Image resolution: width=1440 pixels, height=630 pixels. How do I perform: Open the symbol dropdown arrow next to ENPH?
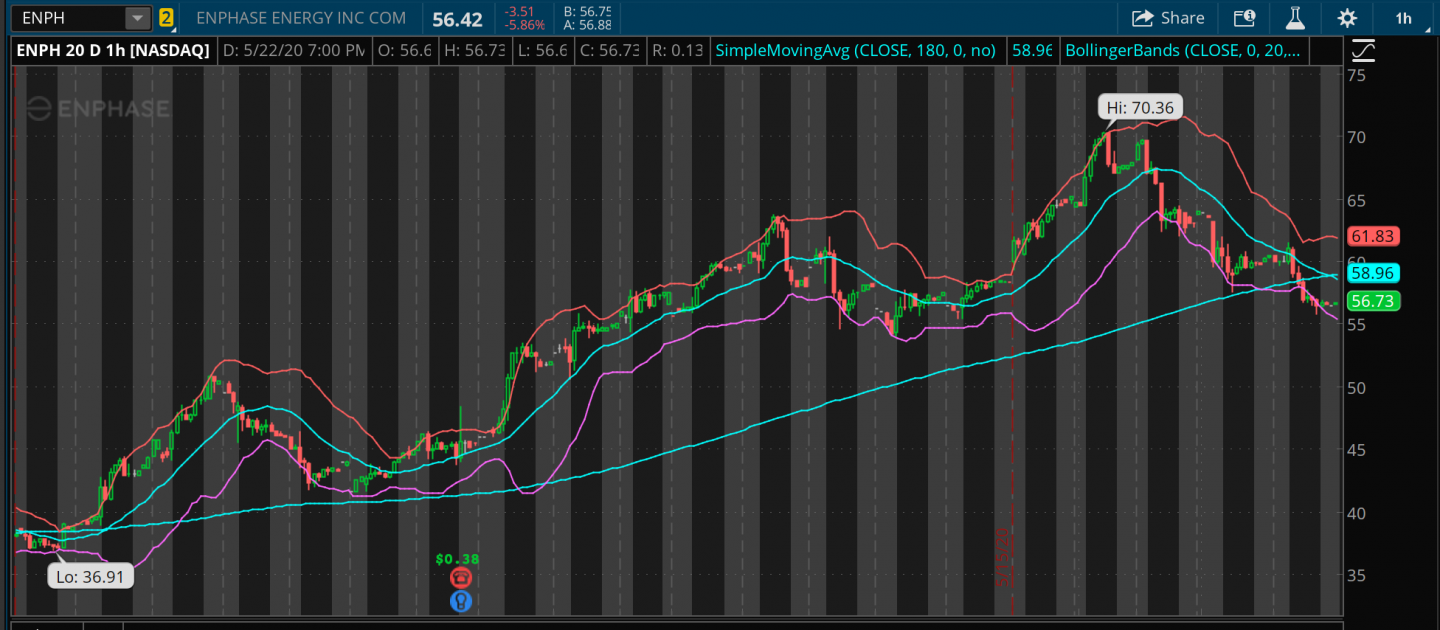(x=137, y=18)
